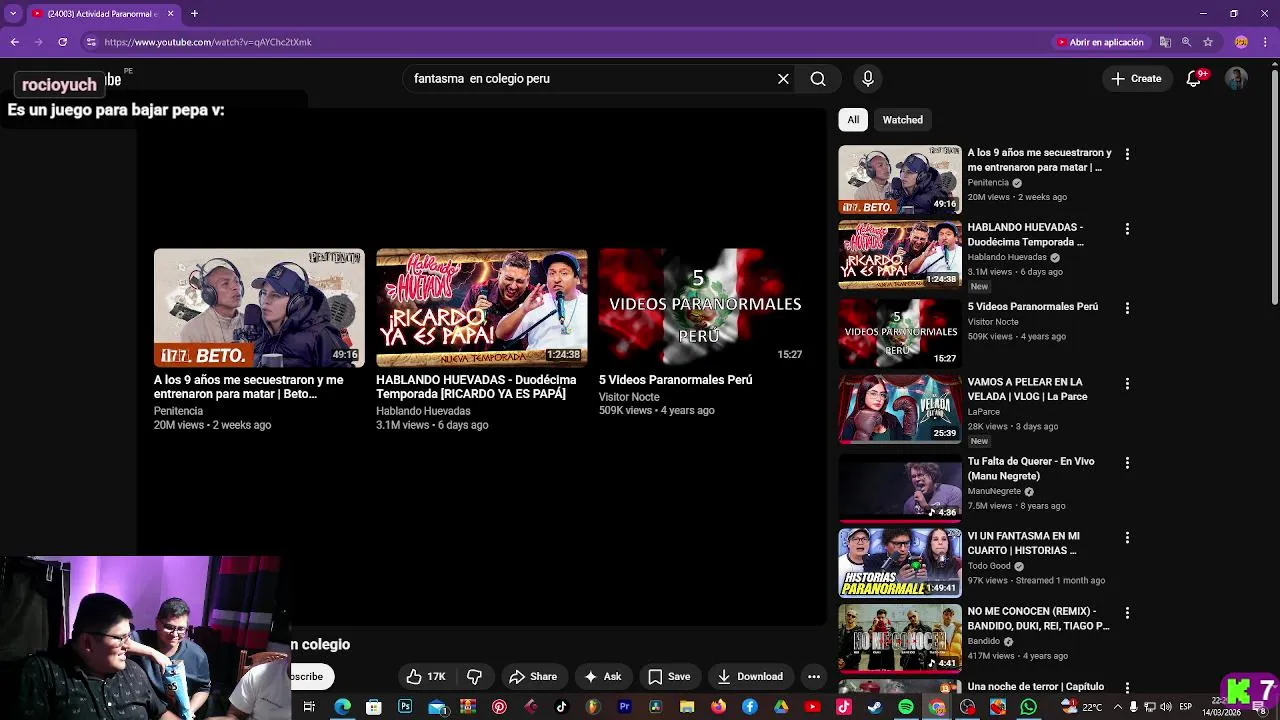Open Pinterest from the taskbar
Viewport: 1280px width, 720px height.
click(x=499, y=707)
